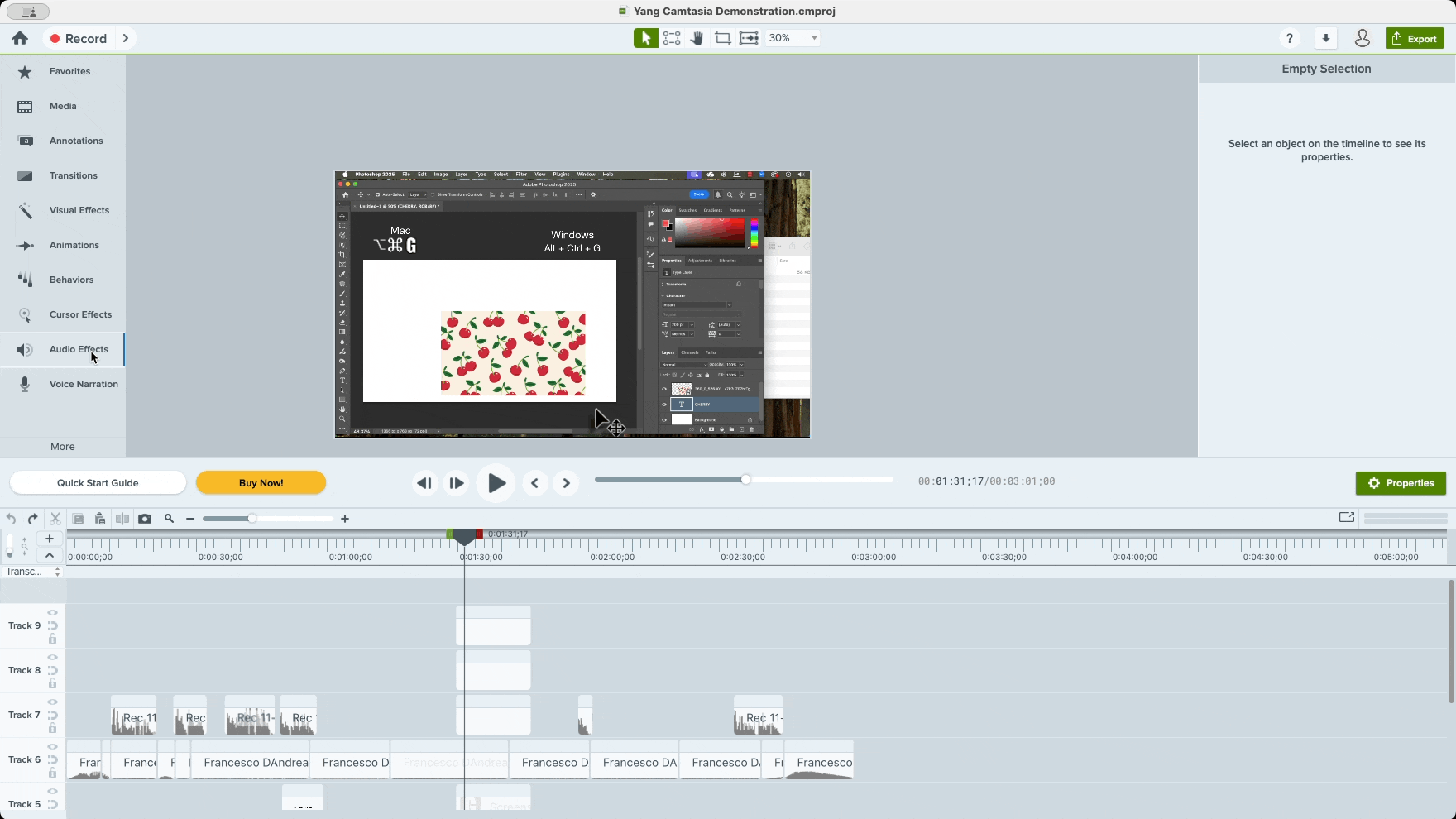Hide Track 8 with eye icon

click(x=52, y=658)
